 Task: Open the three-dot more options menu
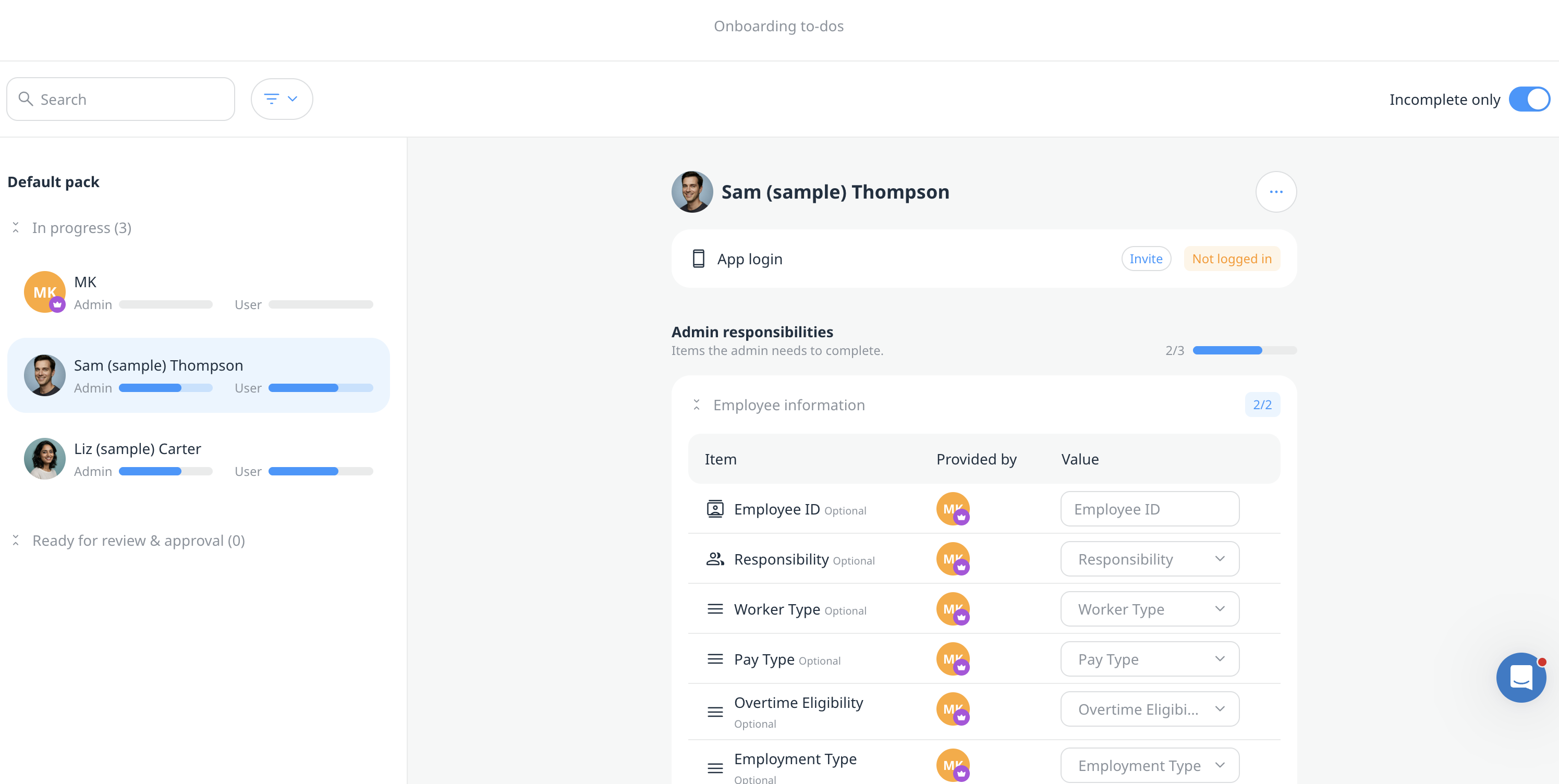[1276, 192]
